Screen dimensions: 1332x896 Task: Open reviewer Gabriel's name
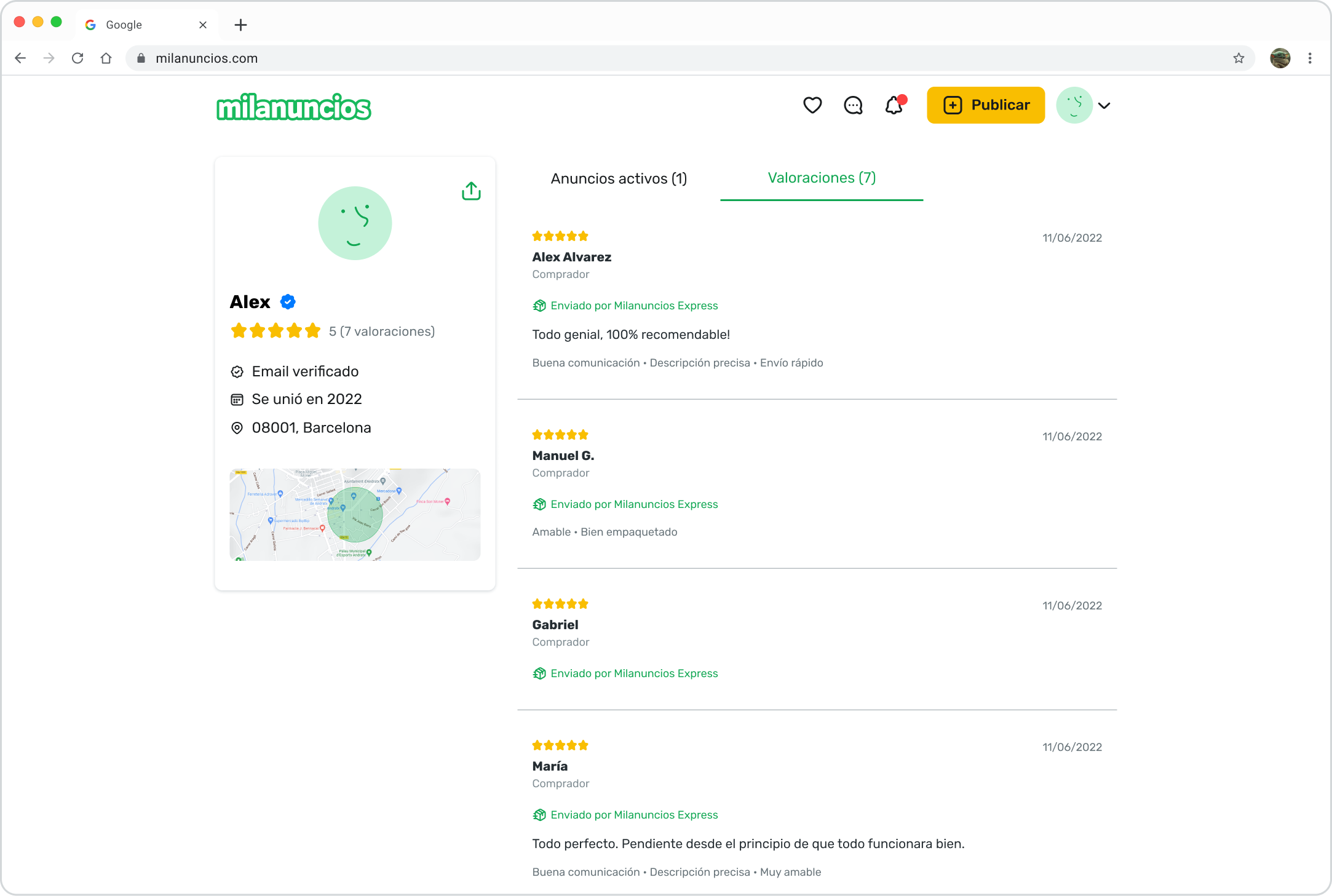pyautogui.click(x=555, y=625)
